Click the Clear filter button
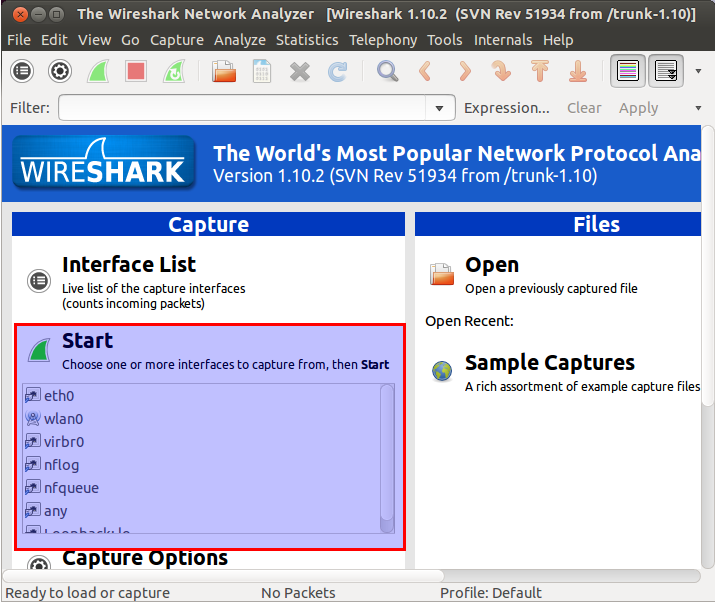Image resolution: width=715 pixels, height=602 pixels. 584,108
